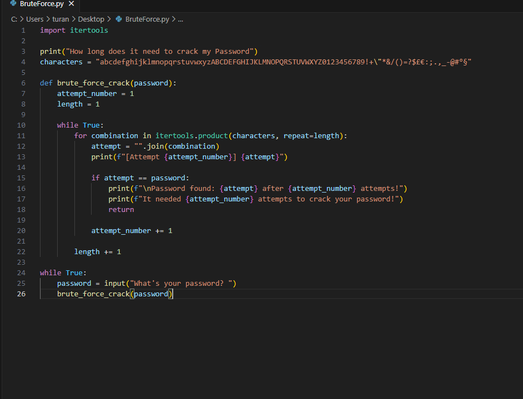Screen dimensions: 523x399
Task: Click the 'return' keyword on line 18
Action: (x=121, y=210)
